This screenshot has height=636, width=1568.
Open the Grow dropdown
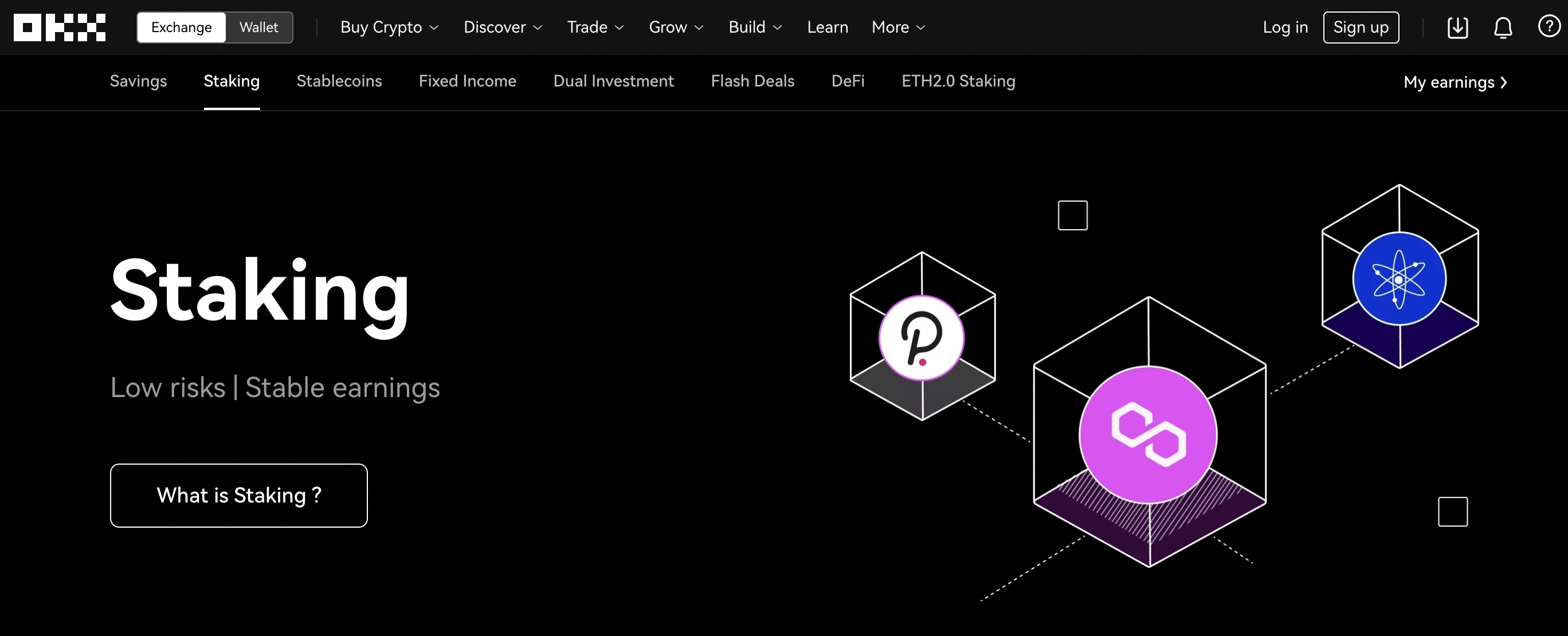point(676,28)
